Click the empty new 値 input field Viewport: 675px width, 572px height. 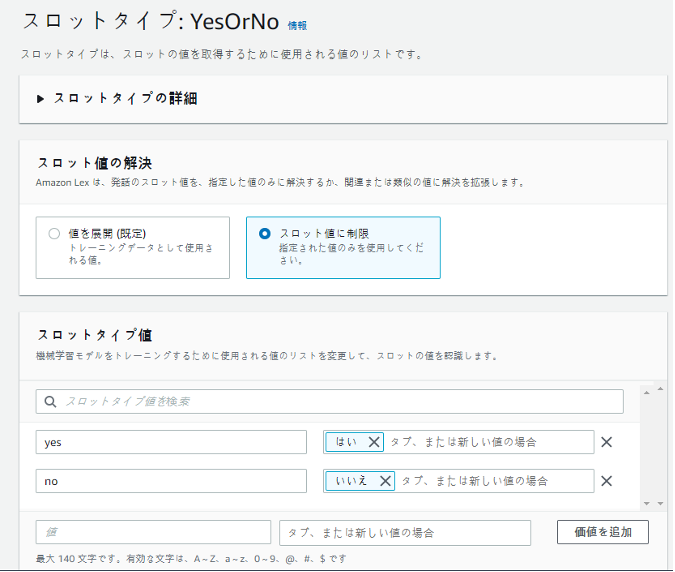click(x=153, y=532)
